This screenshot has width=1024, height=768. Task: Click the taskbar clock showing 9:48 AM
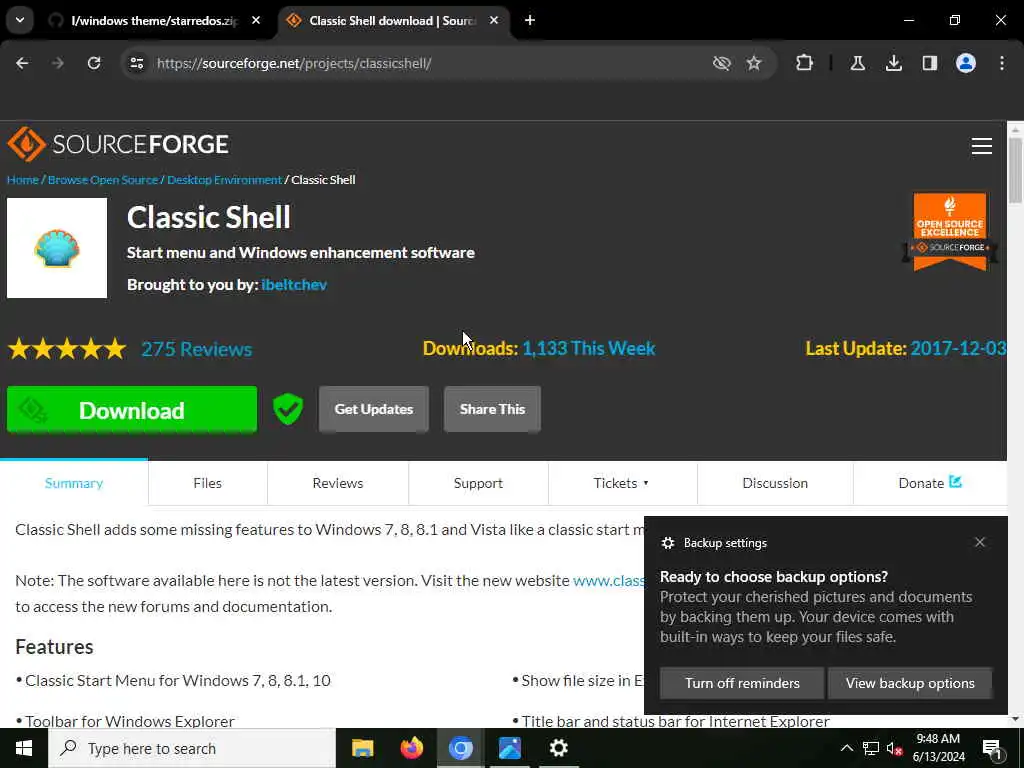pos(938,748)
